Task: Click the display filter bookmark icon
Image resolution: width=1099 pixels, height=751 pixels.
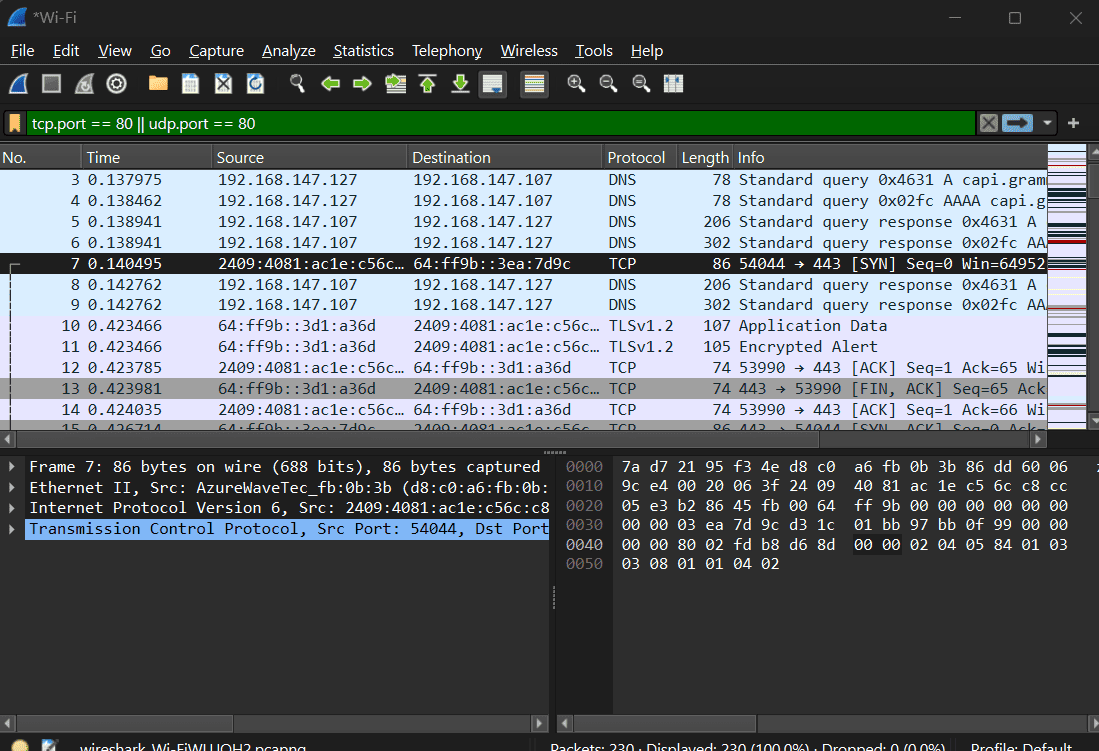Action: tap(15, 123)
